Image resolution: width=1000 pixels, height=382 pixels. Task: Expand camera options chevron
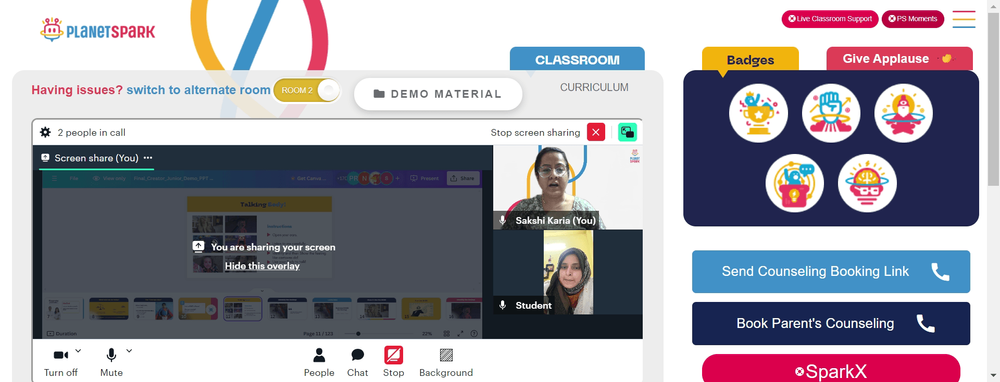click(x=78, y=350)
